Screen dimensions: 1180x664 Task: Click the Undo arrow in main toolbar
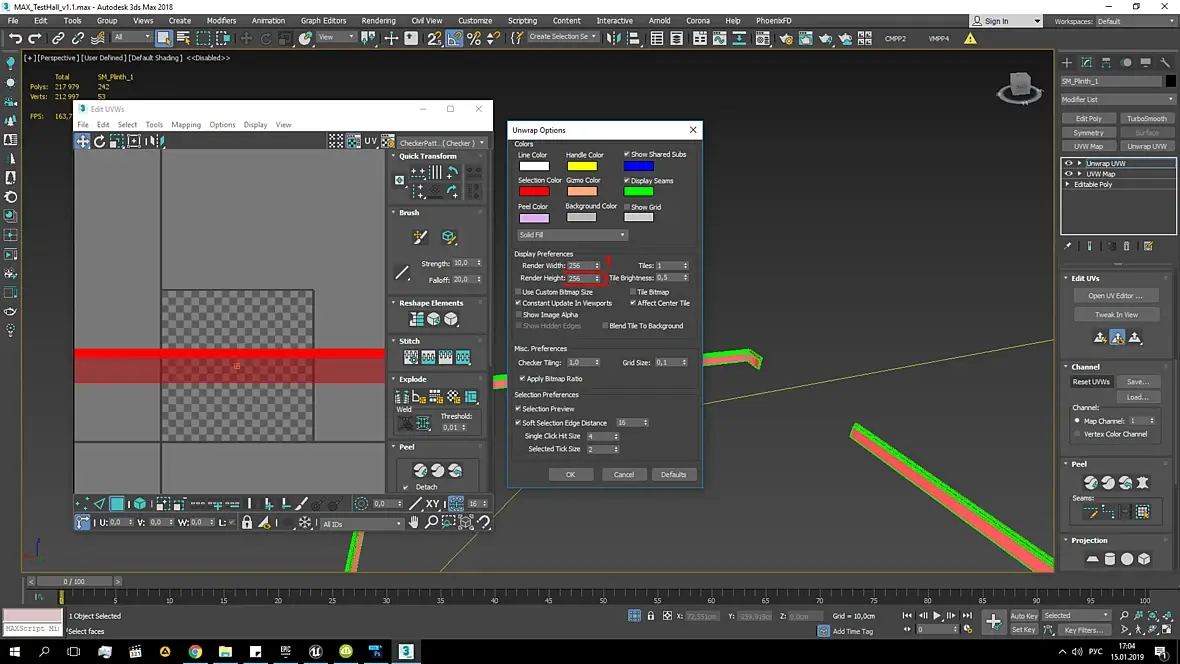pyautogui.click(x=15, y=38)
